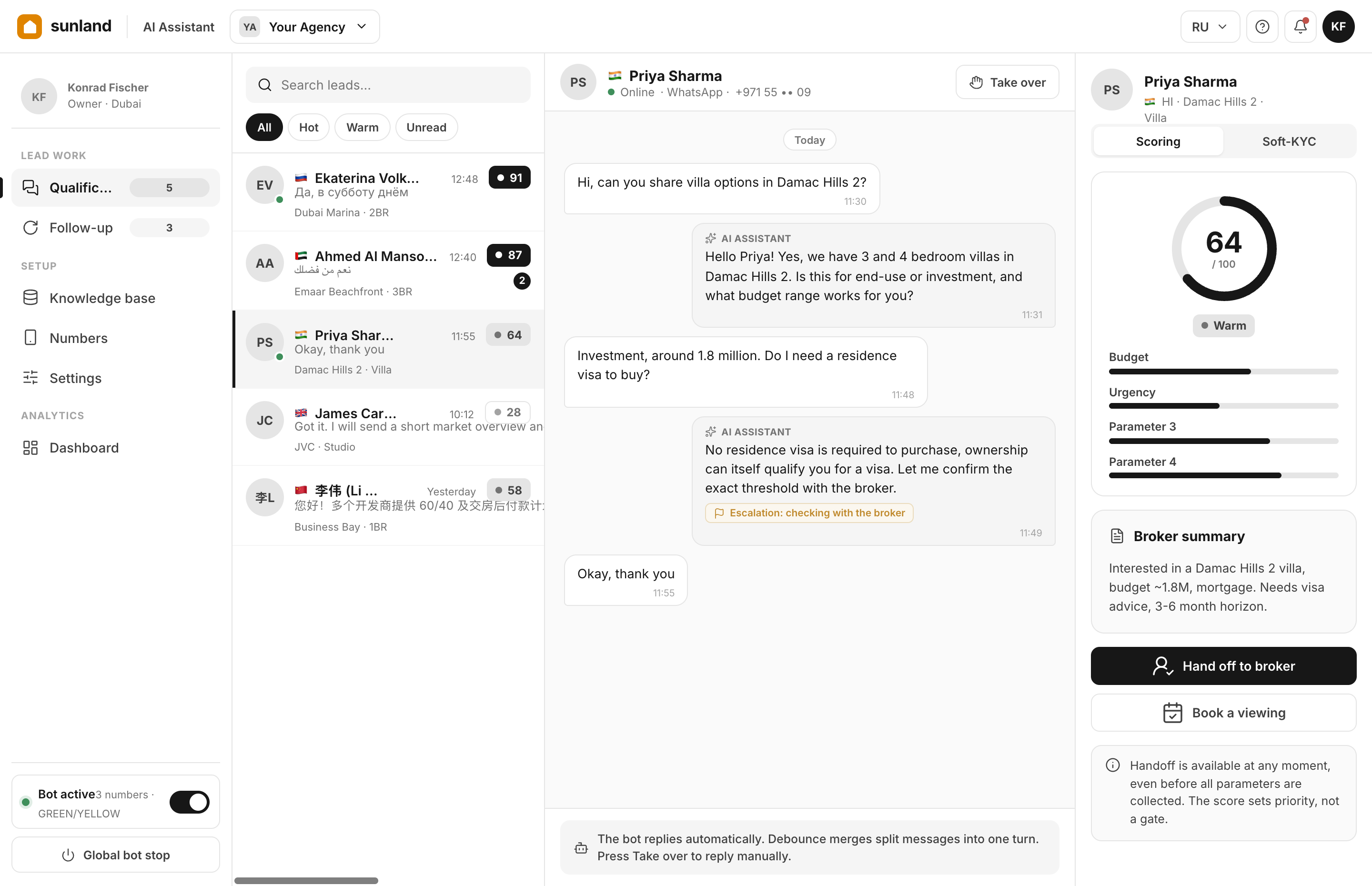This screenshot has height=886, width=1372.
Task: Click the sunland house logo icon
Action: tap(30, 27)
